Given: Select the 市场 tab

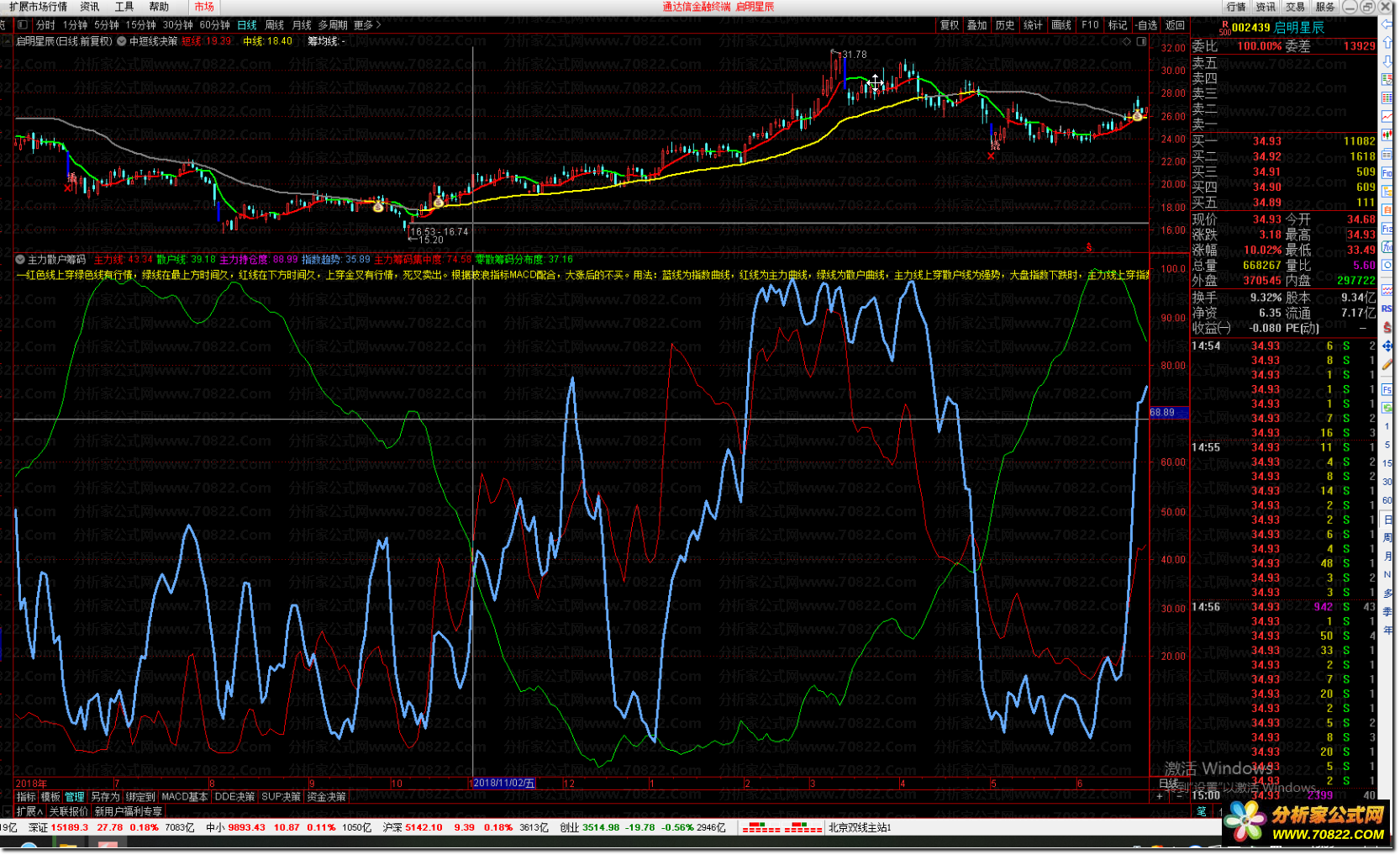Looking at the screenshot, I should coord(204,7).
